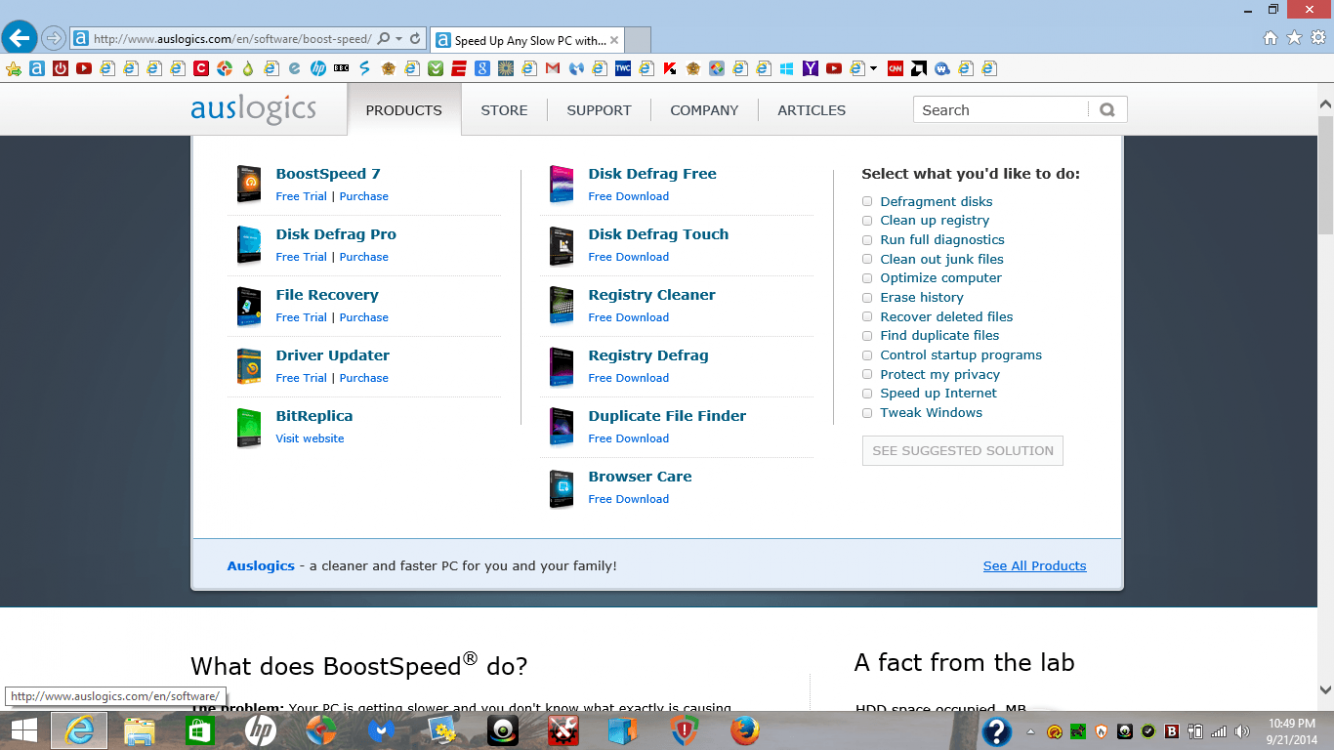1334x750 pixels.
Task: Click the Registry Defrag box icon
Action: (x=562, y=366)
